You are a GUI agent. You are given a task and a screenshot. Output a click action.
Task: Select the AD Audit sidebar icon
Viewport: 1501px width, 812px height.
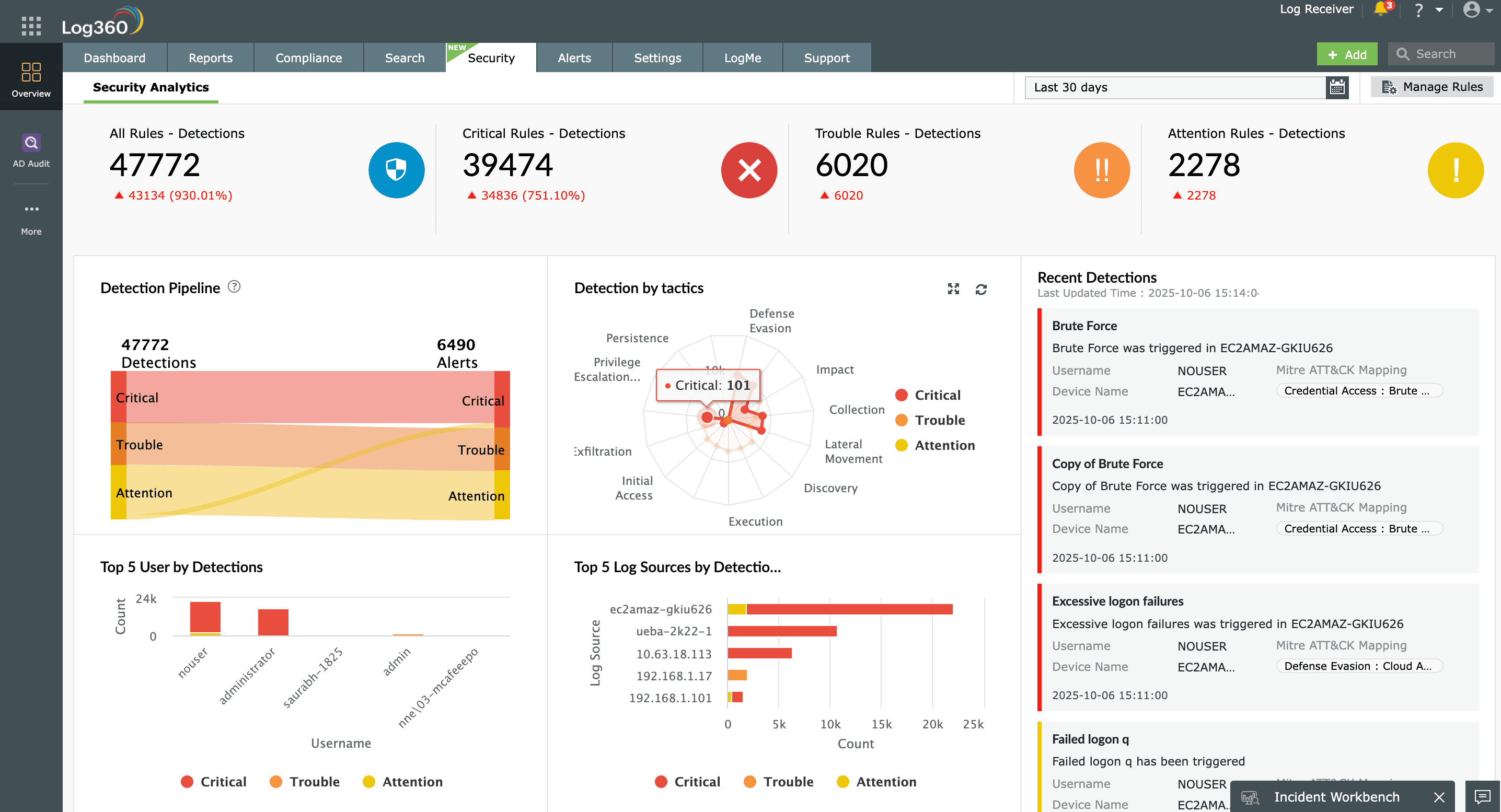(x=30, y=143)
